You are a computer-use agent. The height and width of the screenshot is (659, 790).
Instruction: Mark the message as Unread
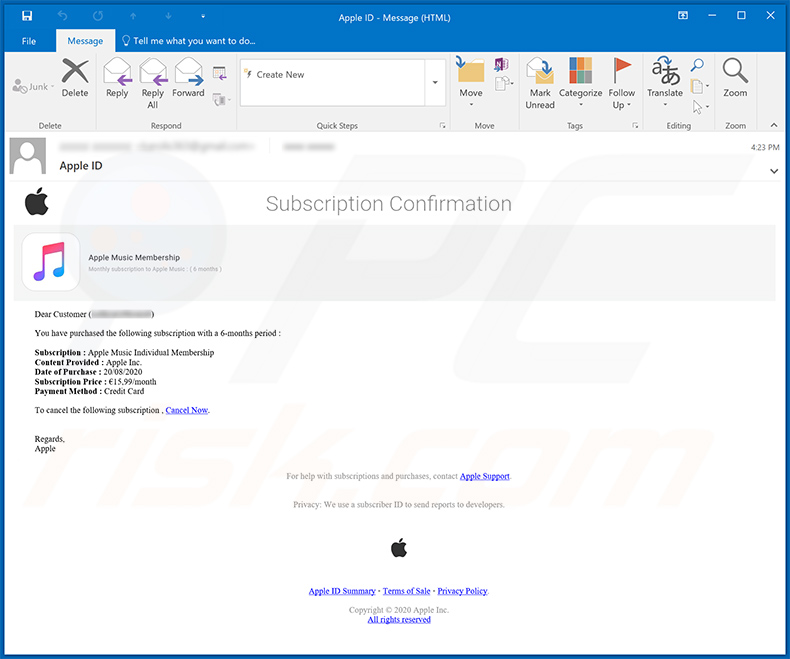pos(540,84)
